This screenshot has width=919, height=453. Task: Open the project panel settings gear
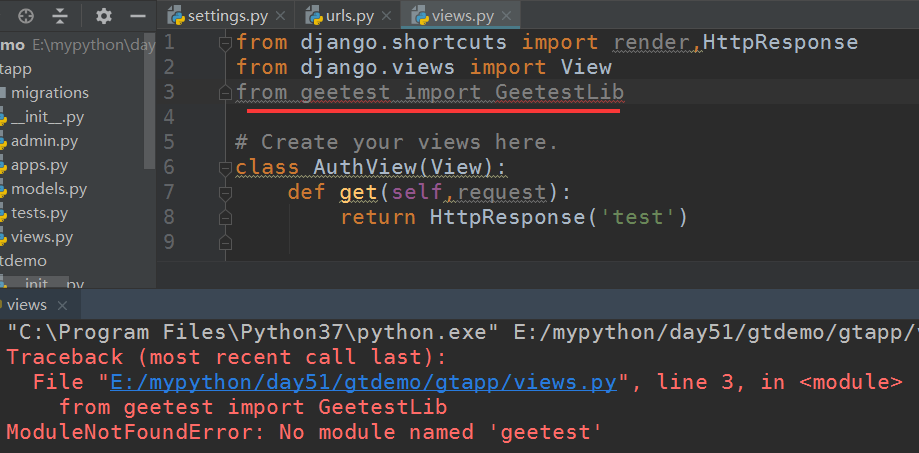click(x=103, y=17)
